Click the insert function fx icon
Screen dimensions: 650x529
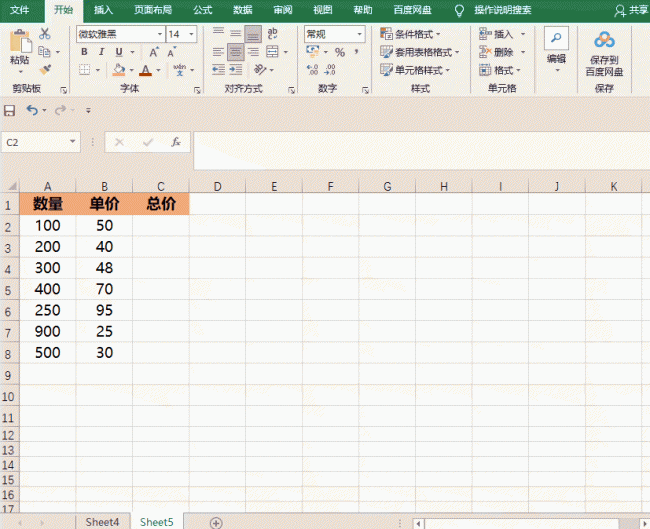pos(176,142)
